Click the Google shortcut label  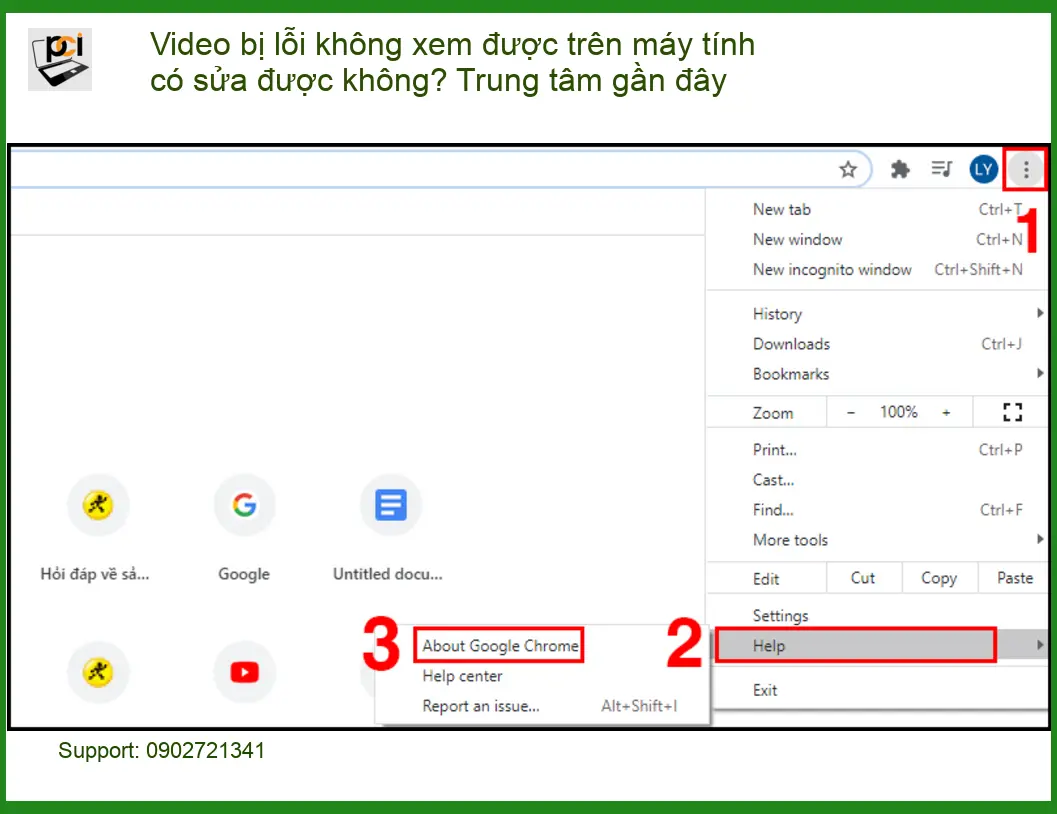244,574
